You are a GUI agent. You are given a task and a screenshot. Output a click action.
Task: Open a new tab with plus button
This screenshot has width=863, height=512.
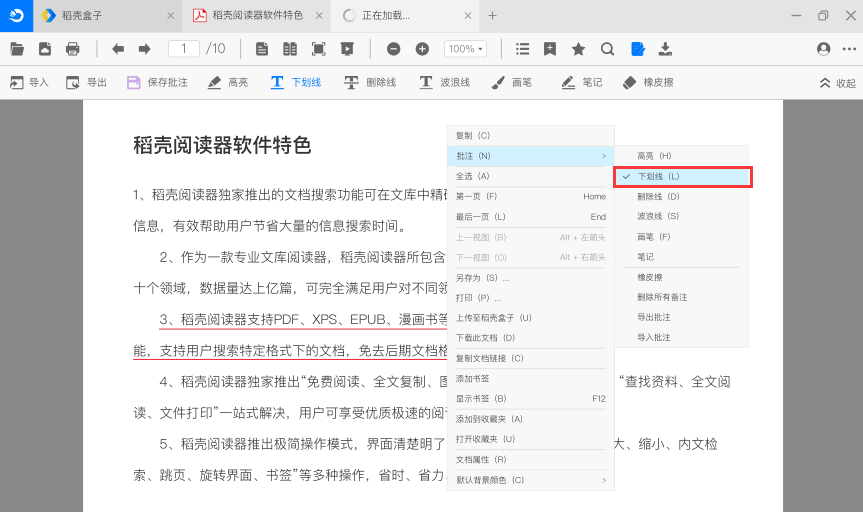493,15
